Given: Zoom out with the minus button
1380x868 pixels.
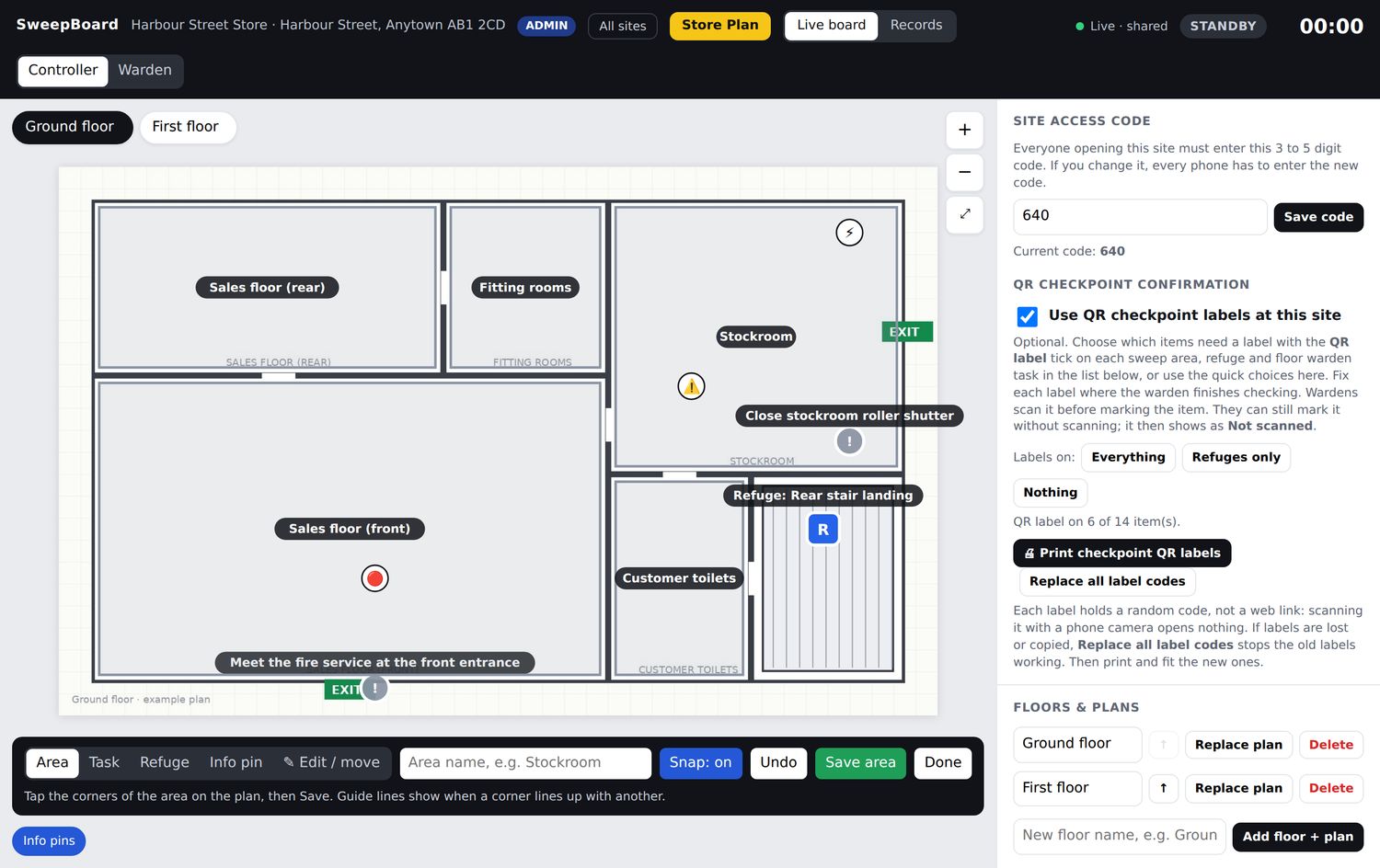Looking at the screenshot, I should (x=964, y=172).
